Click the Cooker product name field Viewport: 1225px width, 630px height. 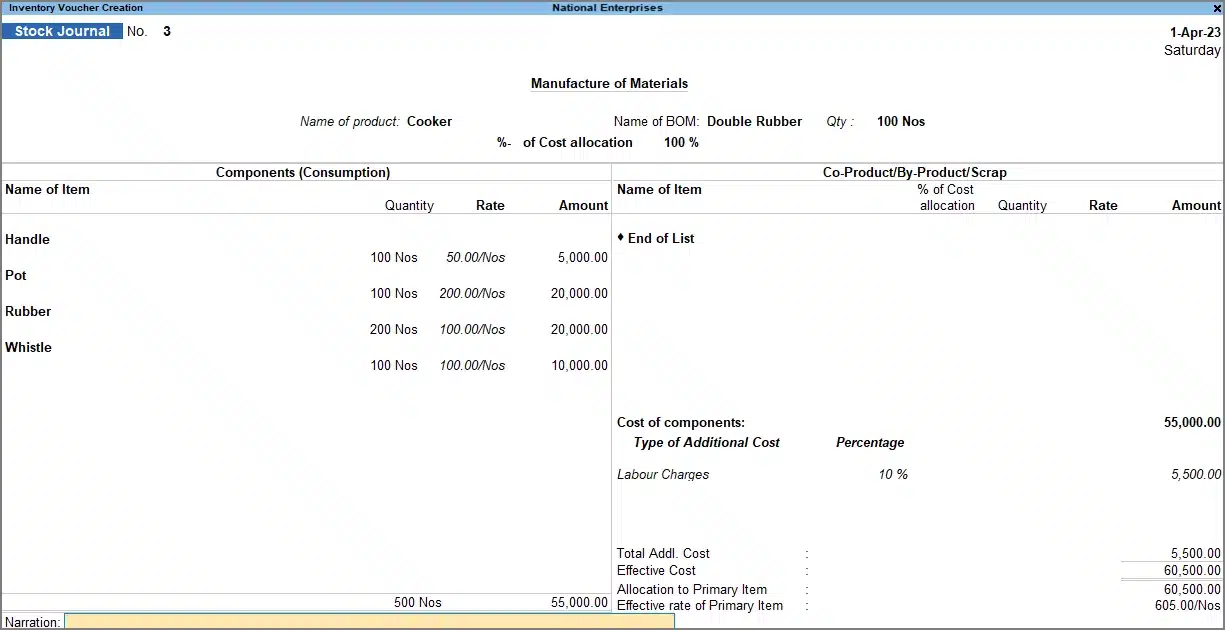pyautogui.click(x=429, y=121)
